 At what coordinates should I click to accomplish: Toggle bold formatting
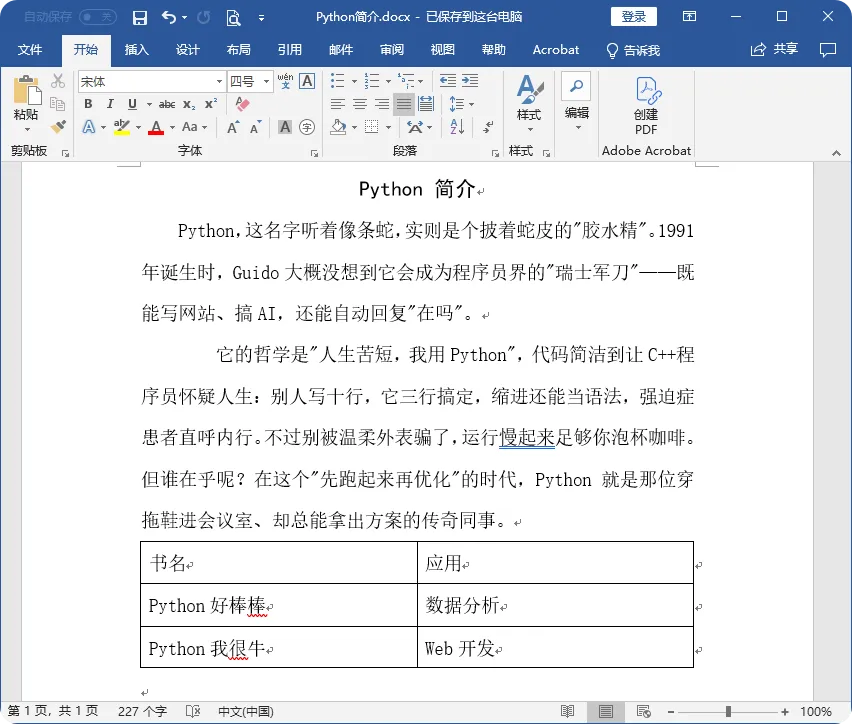pos(88,104)
